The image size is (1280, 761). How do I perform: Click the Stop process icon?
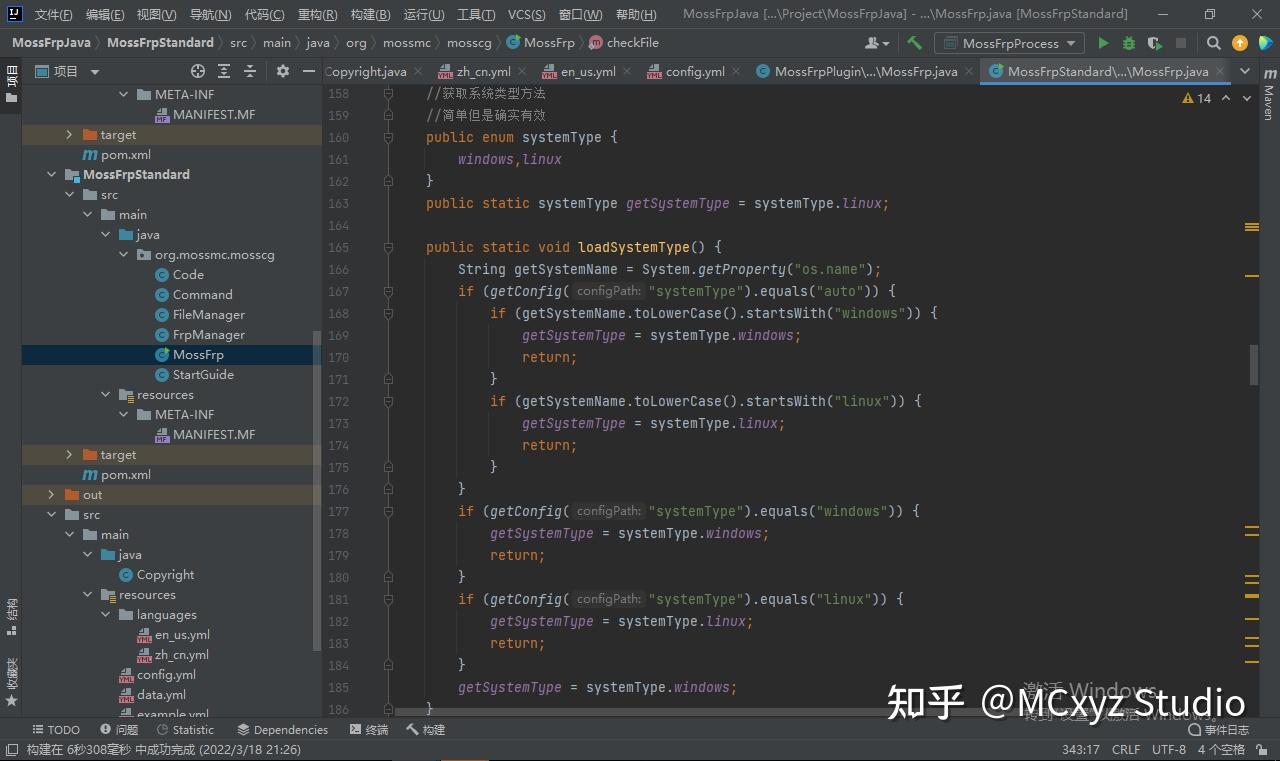(1181, 43)
